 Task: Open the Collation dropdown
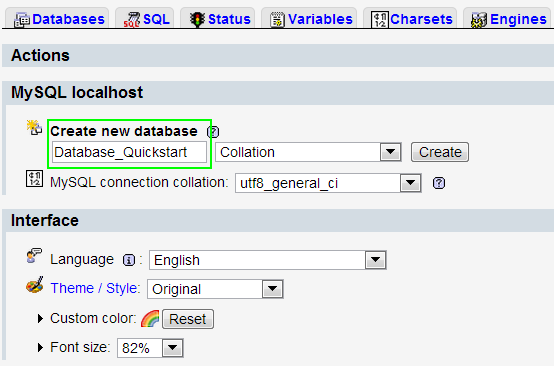coord(308,152)
